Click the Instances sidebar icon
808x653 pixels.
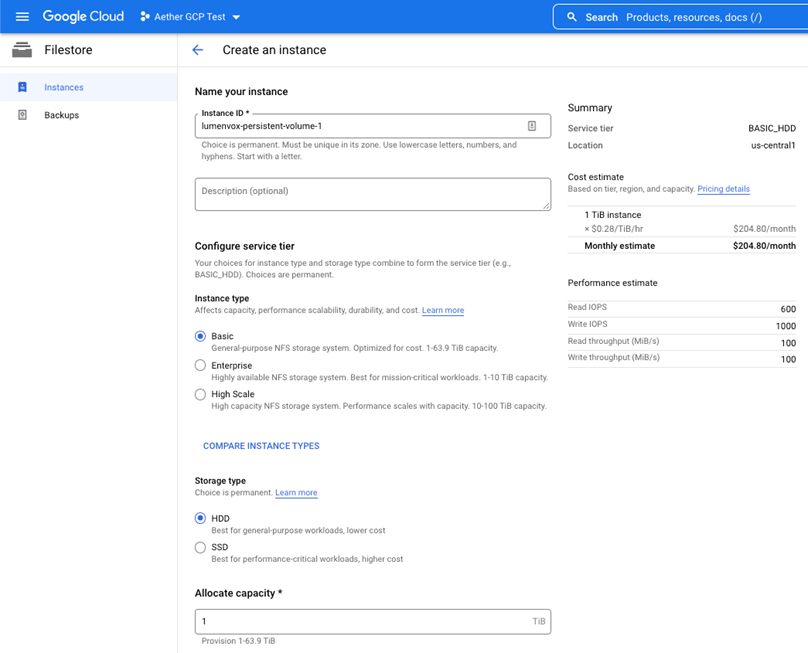pyautogui.click(x=23, y=88)
